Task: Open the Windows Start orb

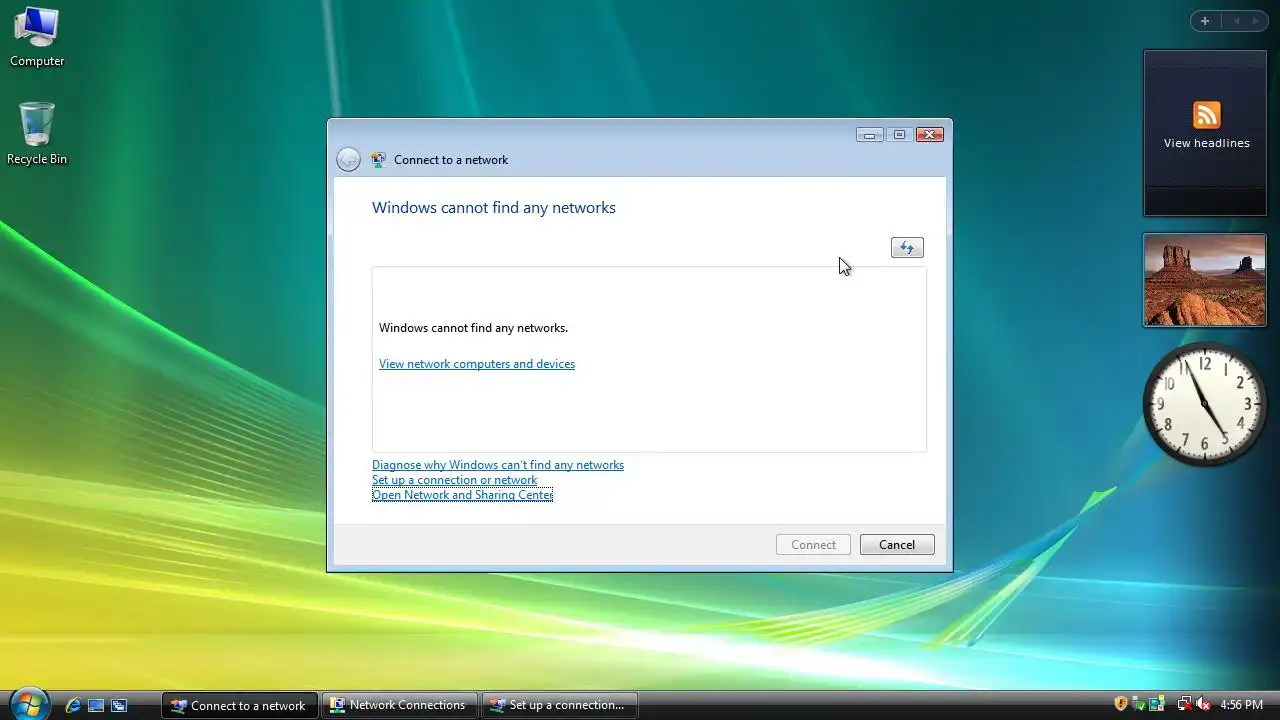Action: [29, 704]
